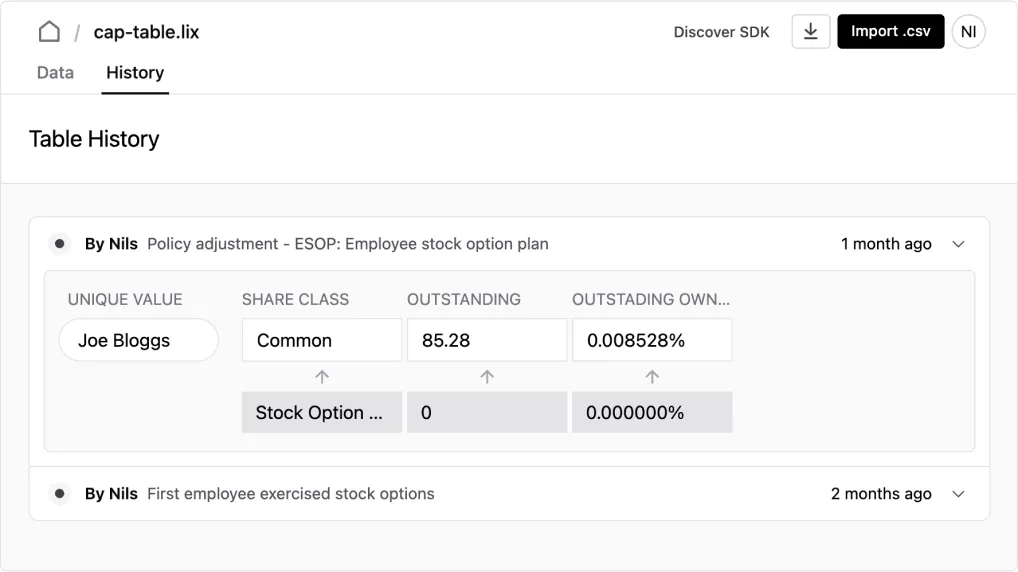Click the OUTSTADING OWN... column header
The height and width of the screenshot is (572, 1018).
pyautogui.click(x=651, y=299)
